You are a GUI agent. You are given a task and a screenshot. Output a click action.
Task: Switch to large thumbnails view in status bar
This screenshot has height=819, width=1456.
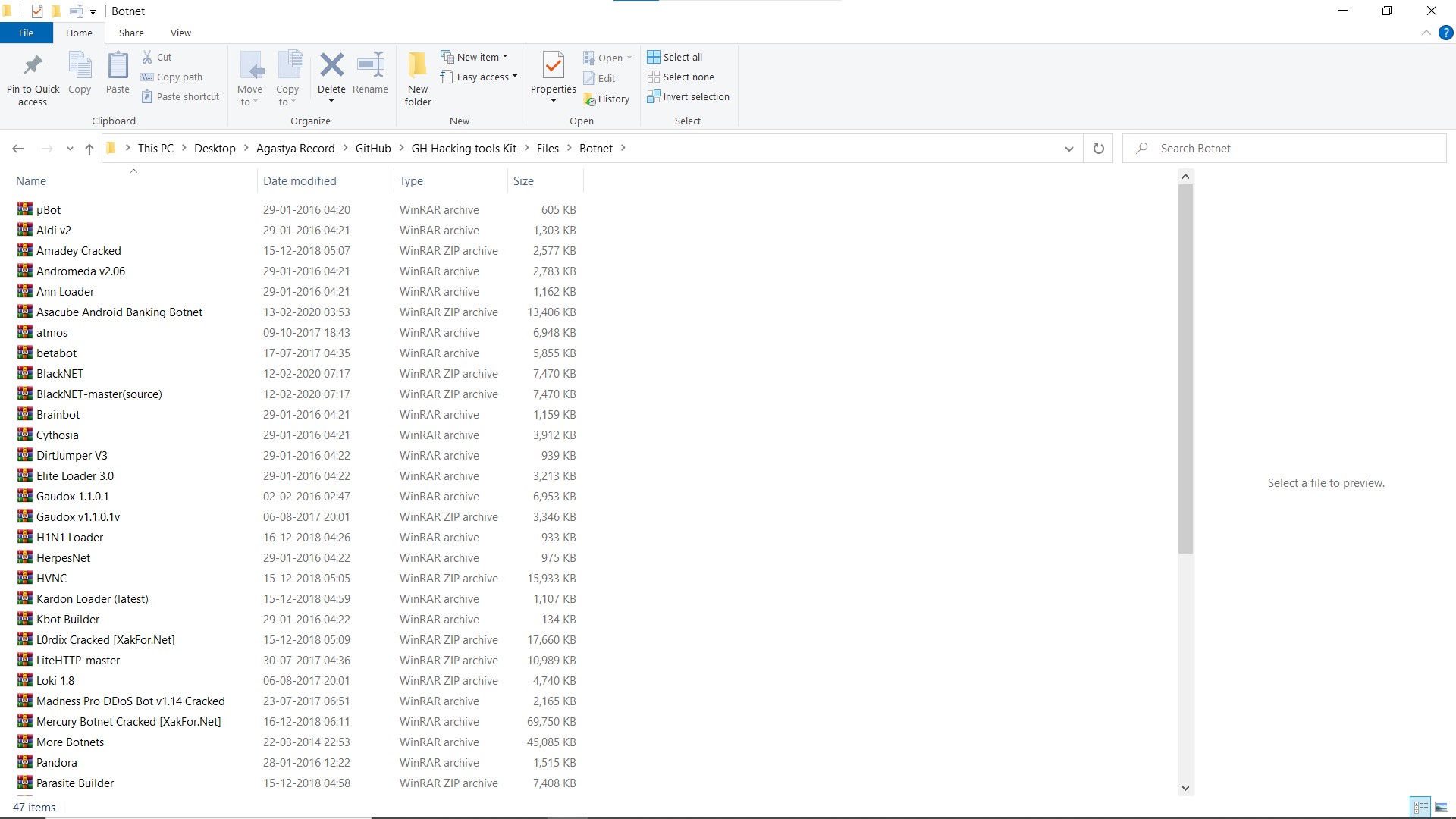coord(1442,807)
